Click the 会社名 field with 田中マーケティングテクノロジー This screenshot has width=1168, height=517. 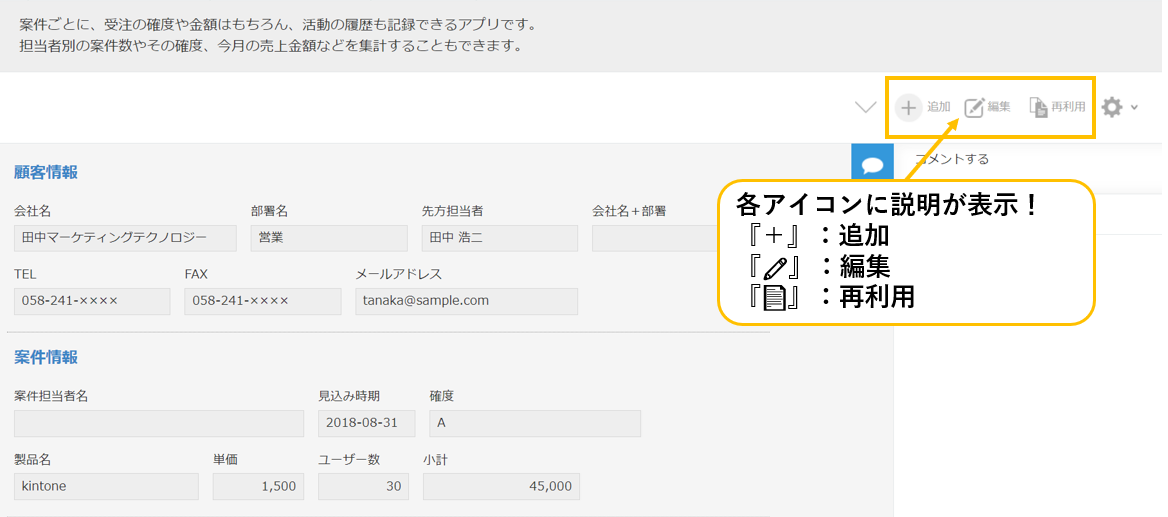click(125, 238)
